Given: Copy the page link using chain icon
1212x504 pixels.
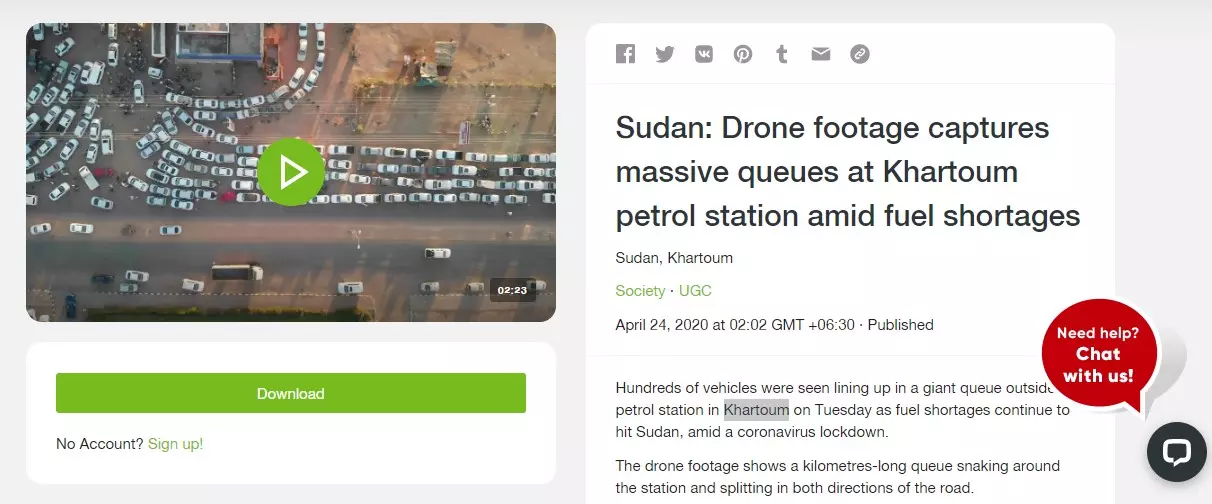Looking at the screenshot, I should (x=860, y=54).
